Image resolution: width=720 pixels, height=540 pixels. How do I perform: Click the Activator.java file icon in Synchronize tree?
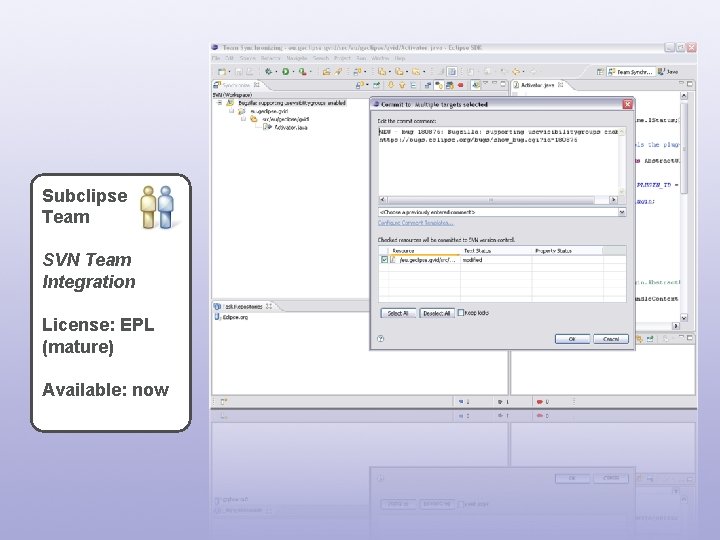(x=268, y=127)
